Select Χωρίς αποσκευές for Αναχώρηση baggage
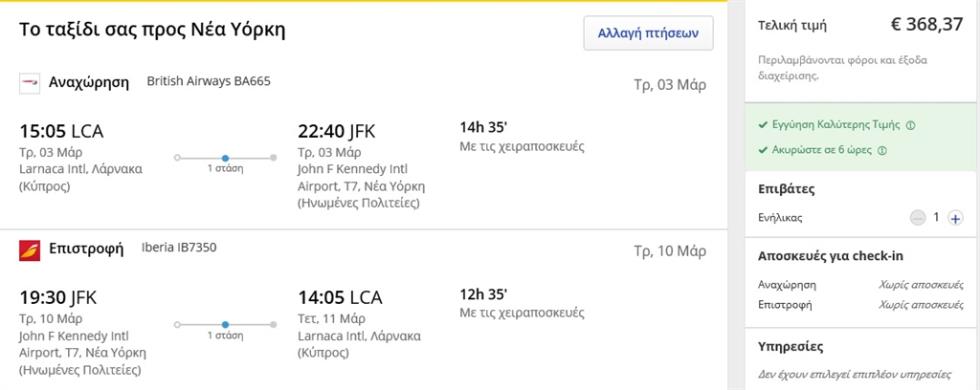Screen dimensions: 980x390 pos(921,285)
